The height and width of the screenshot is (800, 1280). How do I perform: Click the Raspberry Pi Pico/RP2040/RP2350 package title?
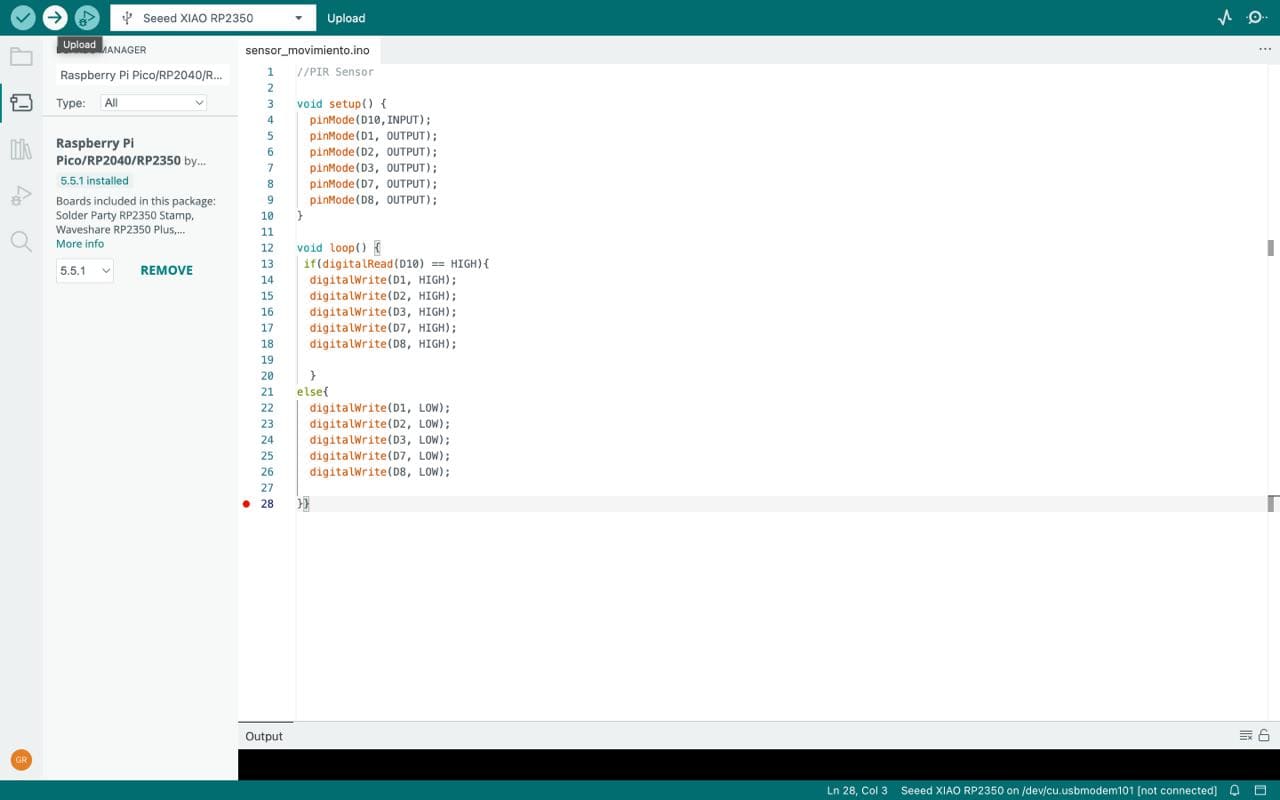118,152
